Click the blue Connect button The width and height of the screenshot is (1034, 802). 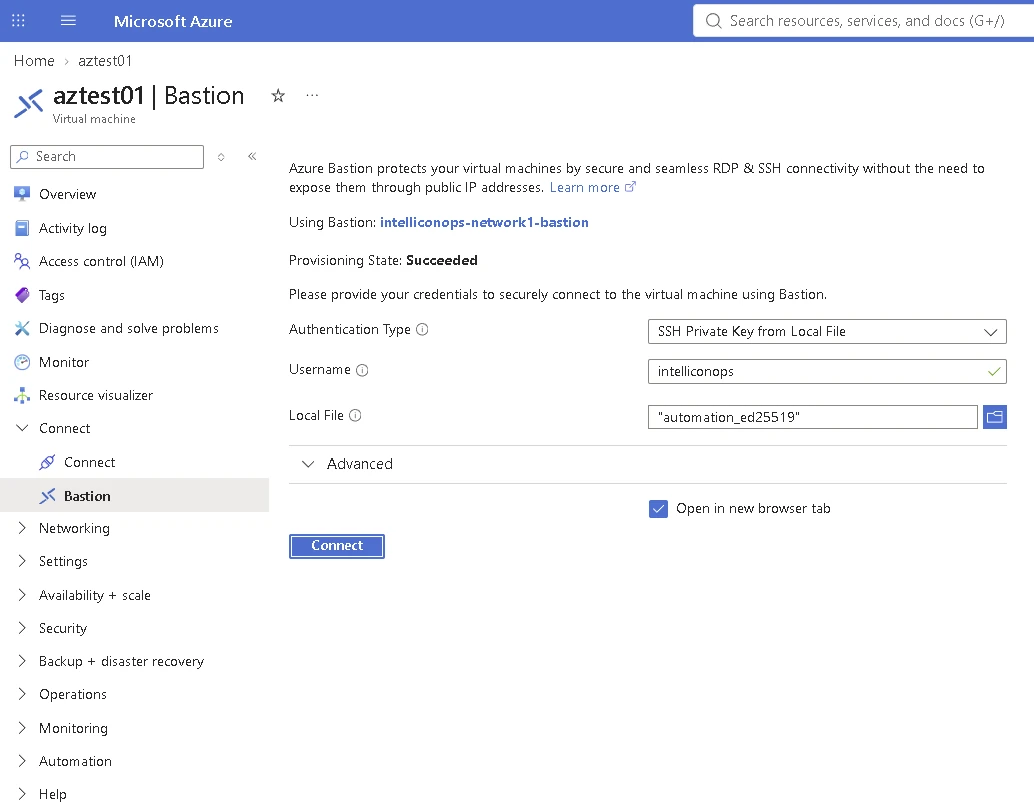click(336, 546)
